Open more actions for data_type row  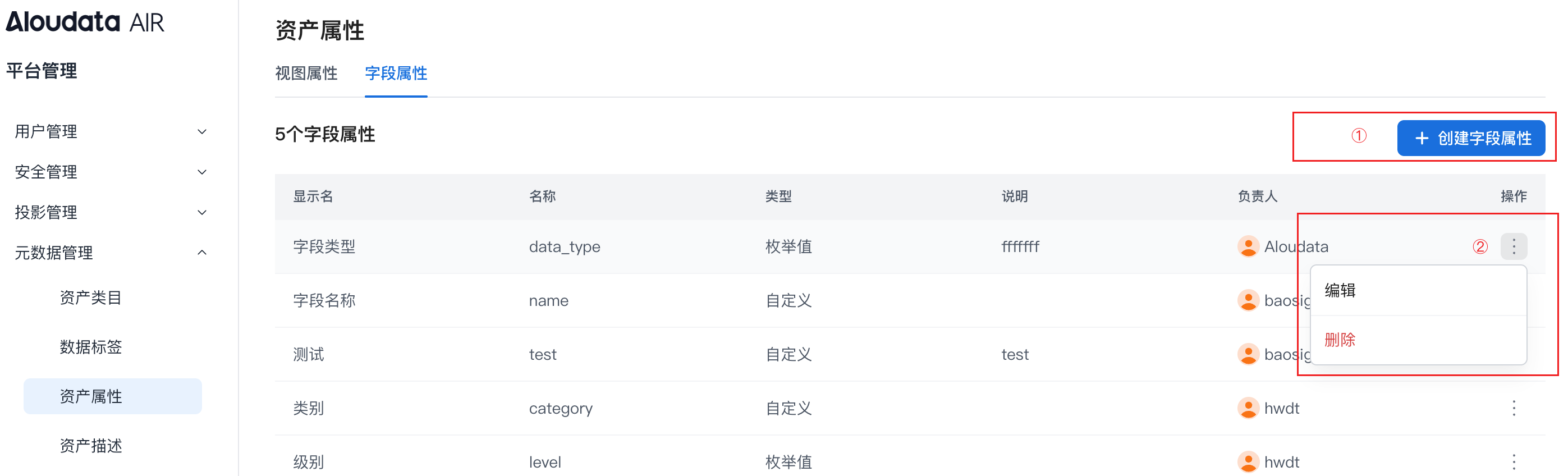coord(1513,246)
